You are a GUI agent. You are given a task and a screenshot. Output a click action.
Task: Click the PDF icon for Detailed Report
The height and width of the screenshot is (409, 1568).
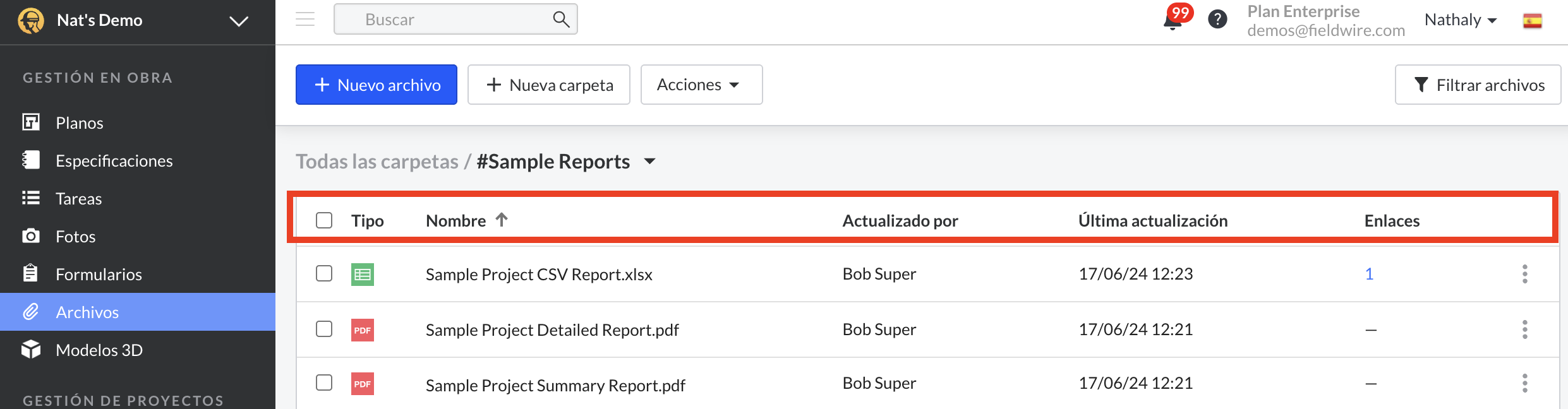tap(363, 330)
